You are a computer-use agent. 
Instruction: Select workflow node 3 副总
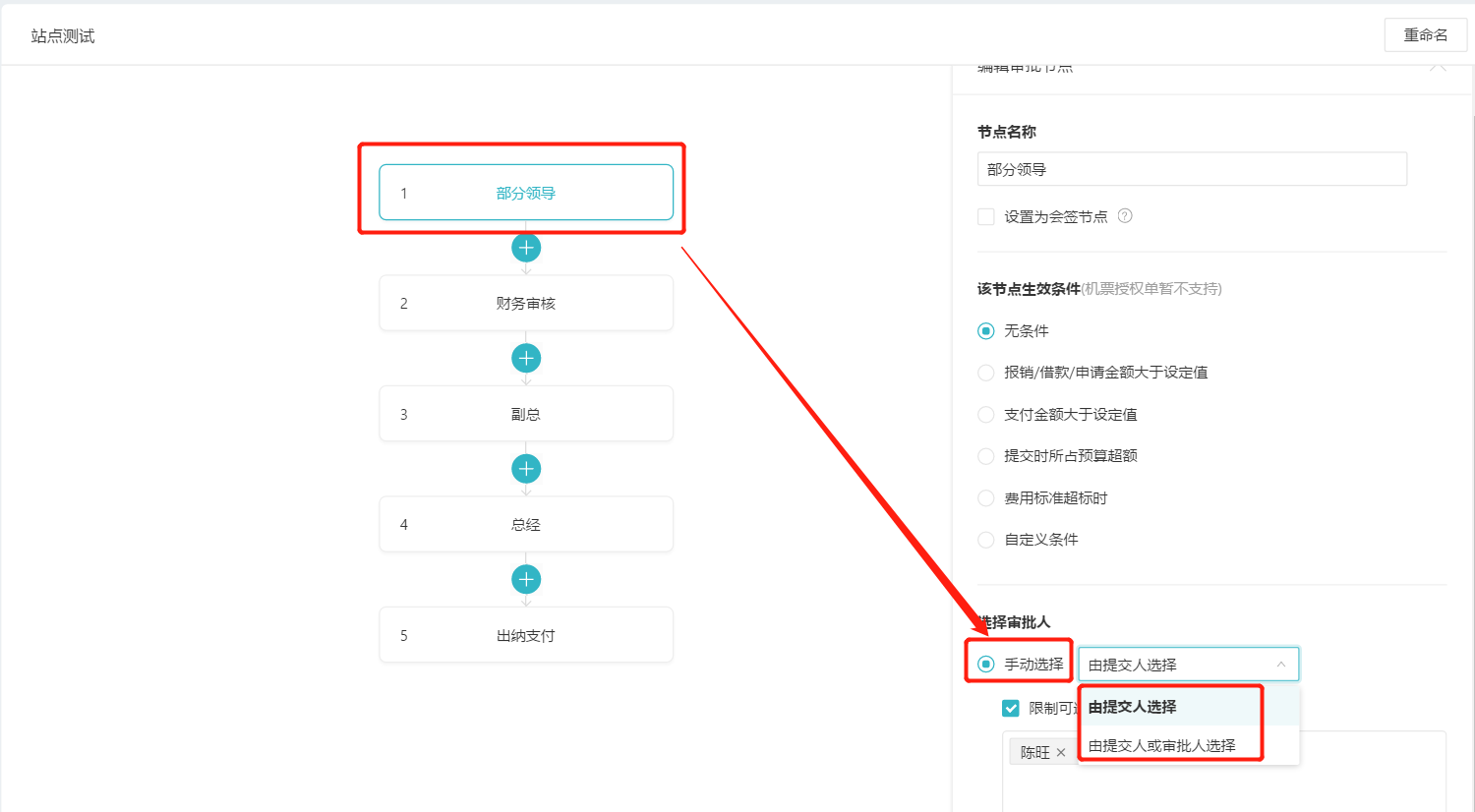[526, 414]
